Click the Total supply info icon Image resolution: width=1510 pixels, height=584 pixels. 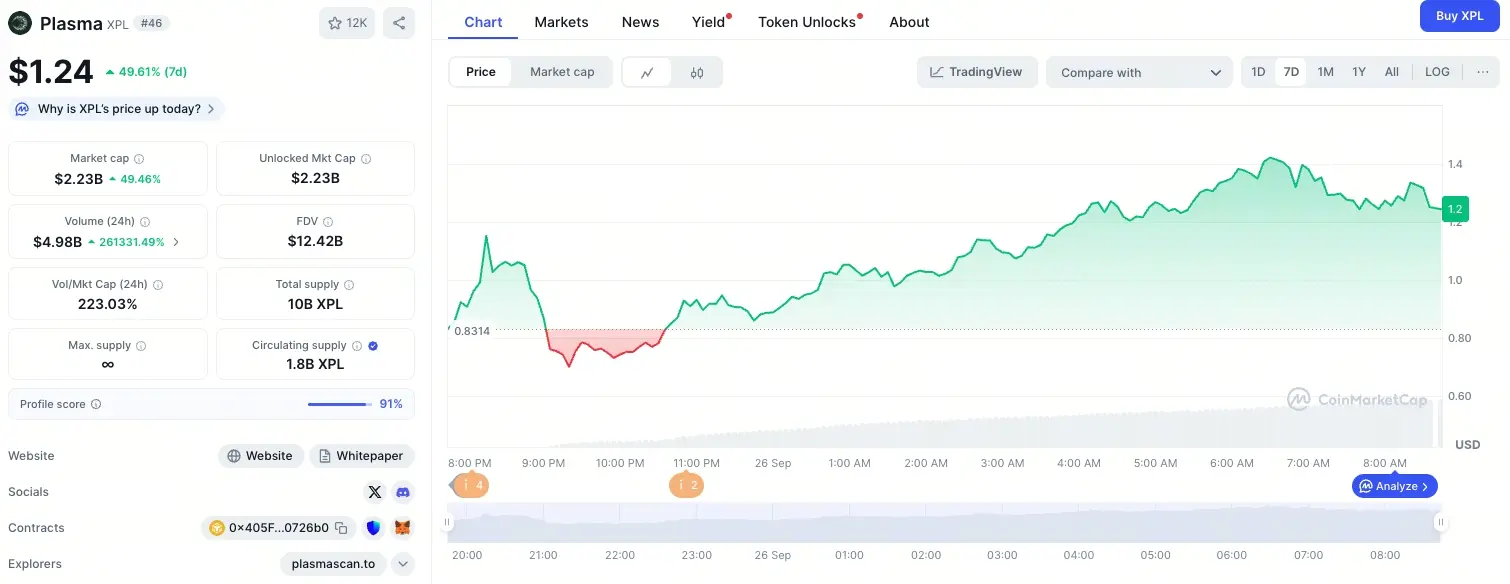[x=350, y=285]
